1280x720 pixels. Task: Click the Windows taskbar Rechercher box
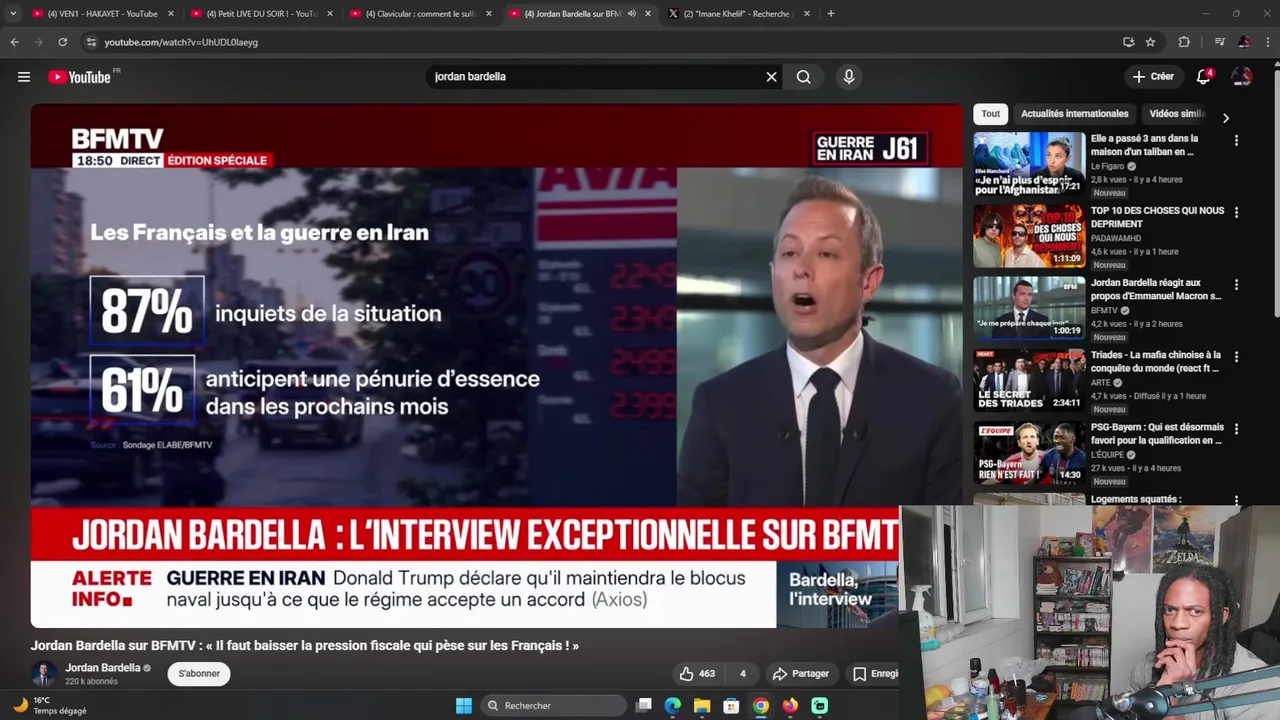[x=553, y=706]
